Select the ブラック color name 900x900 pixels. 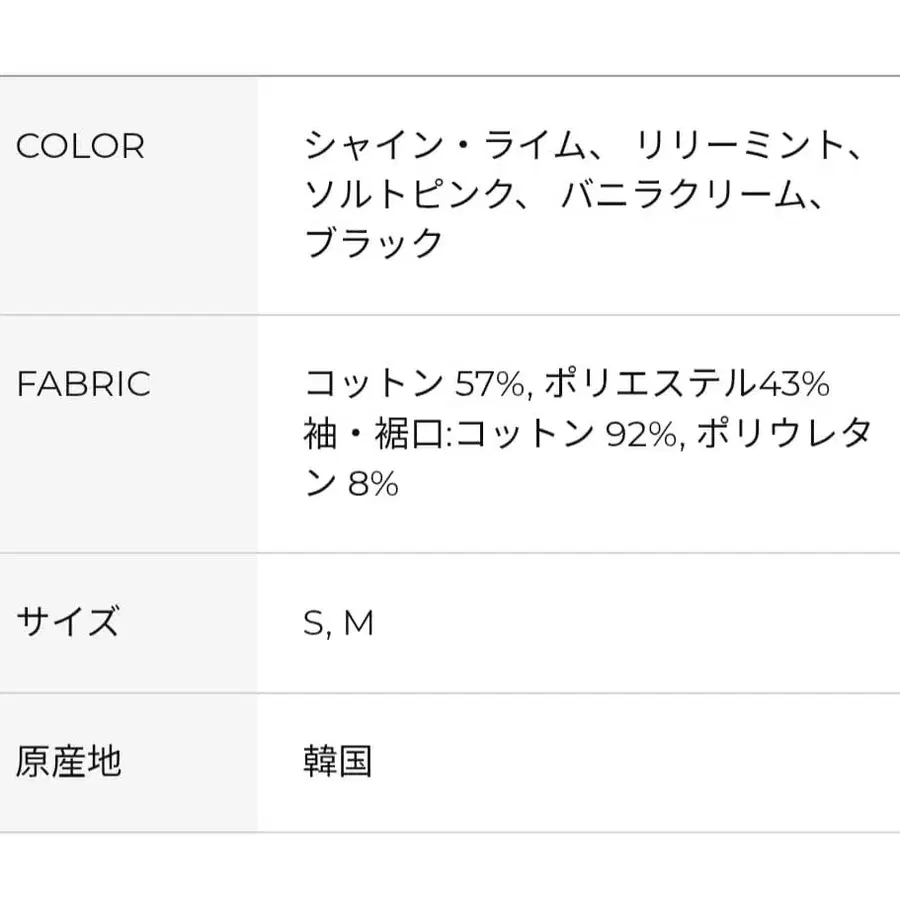pyautogui.click(x=373, y=243)
